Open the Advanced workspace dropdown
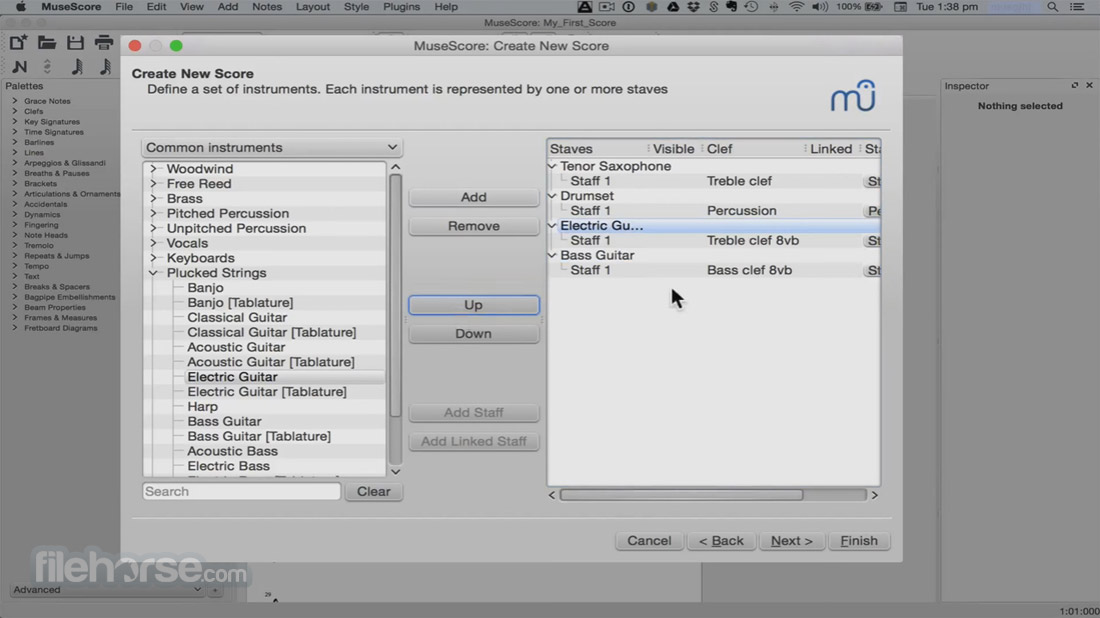1100x618 pixels. coord(107,590)
